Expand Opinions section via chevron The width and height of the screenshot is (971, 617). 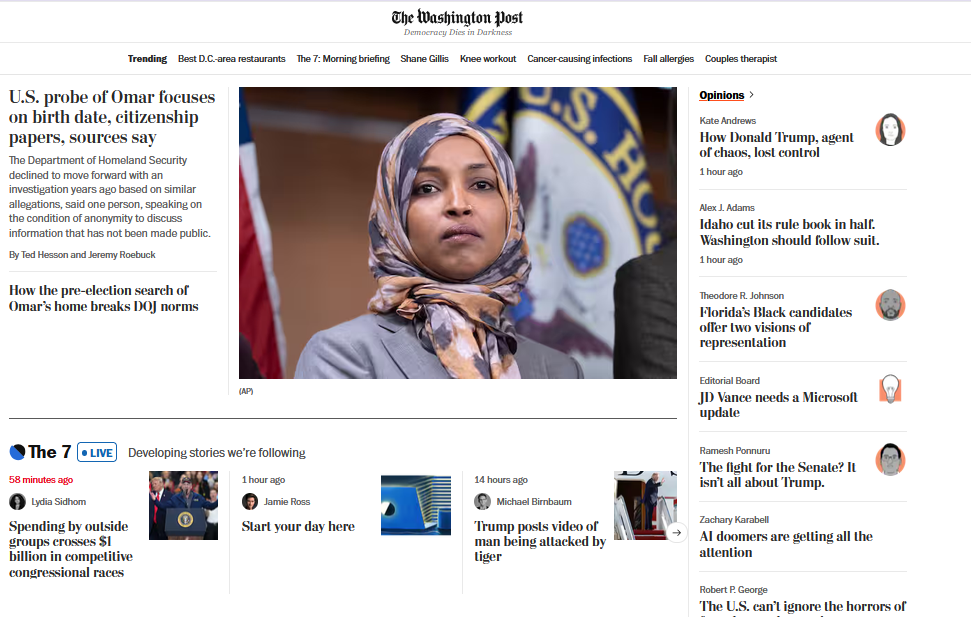751,95
